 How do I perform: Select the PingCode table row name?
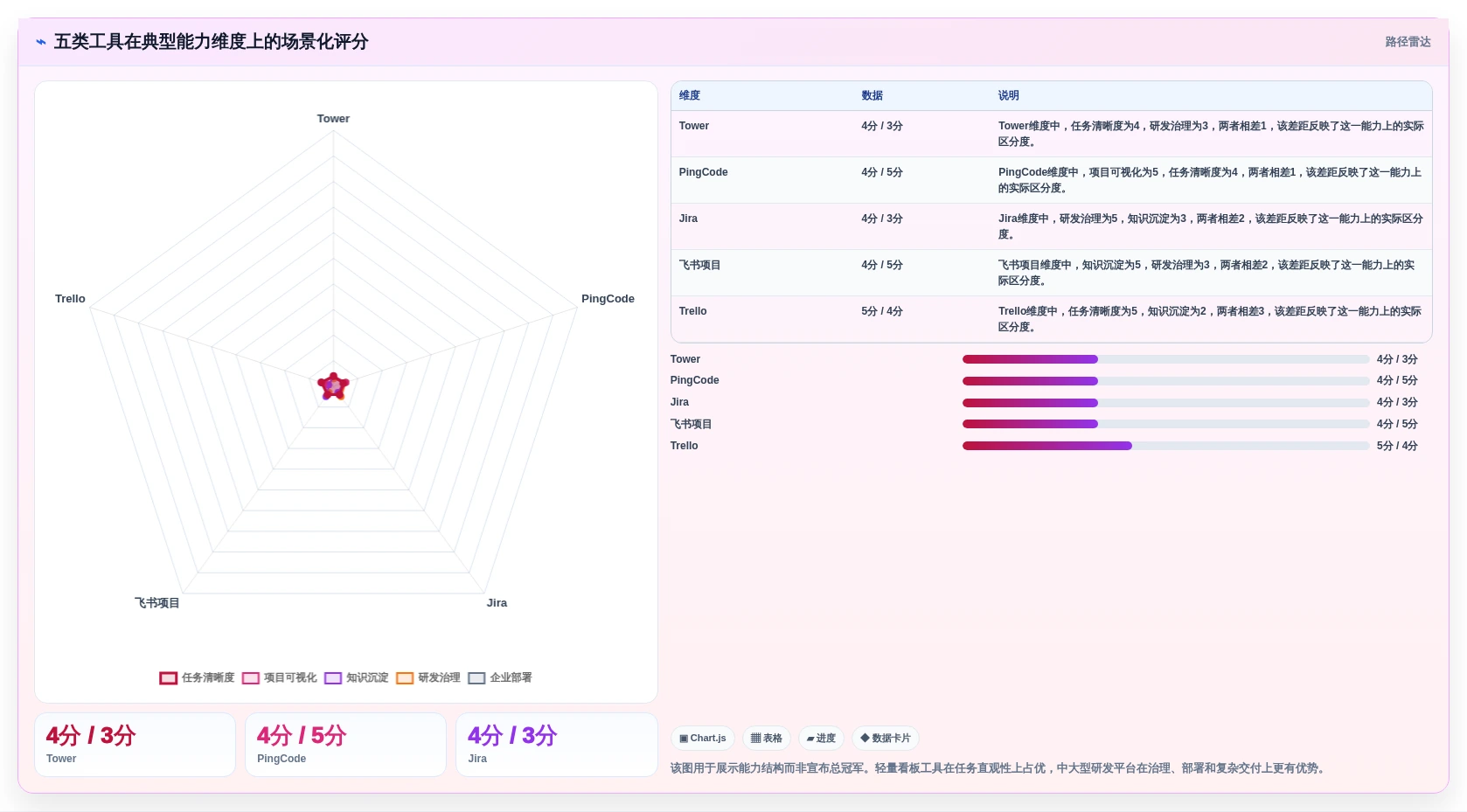tap(703, 172)
